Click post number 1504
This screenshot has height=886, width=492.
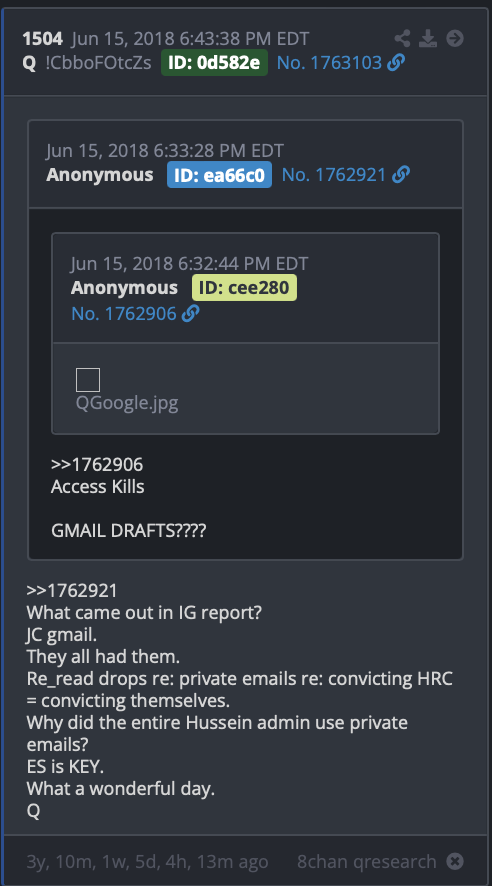[42, 39]
